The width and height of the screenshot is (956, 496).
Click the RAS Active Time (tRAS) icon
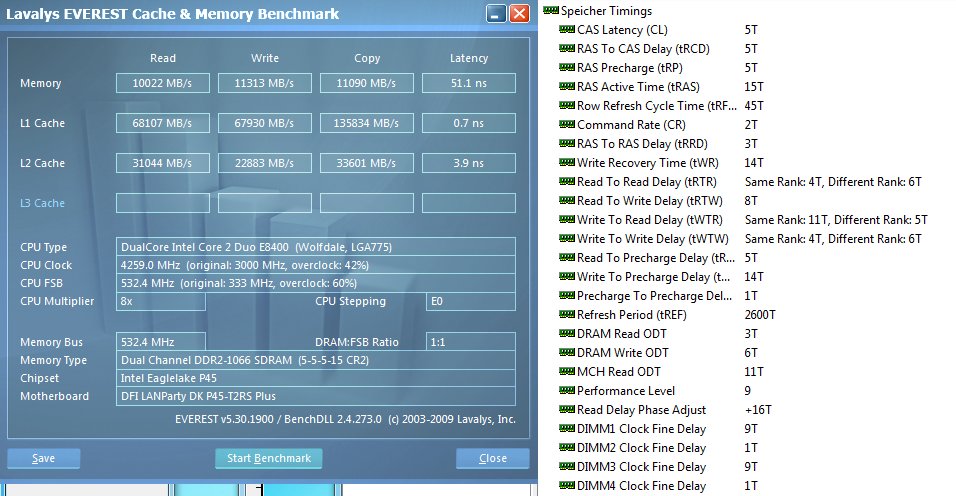pyautogui.click(x=567, y=86)
